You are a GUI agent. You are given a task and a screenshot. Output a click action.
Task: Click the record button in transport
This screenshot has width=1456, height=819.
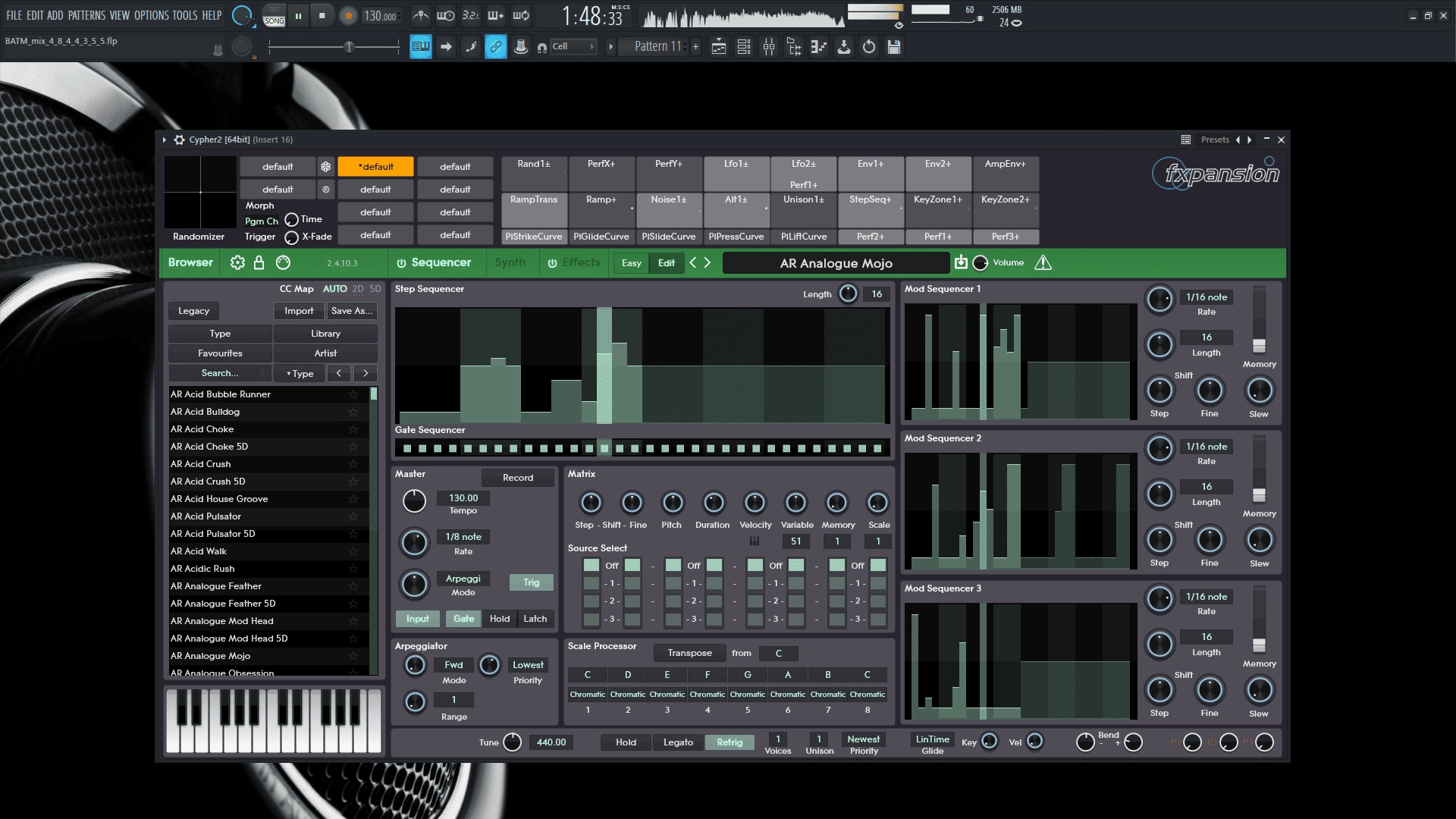[348, 15]
